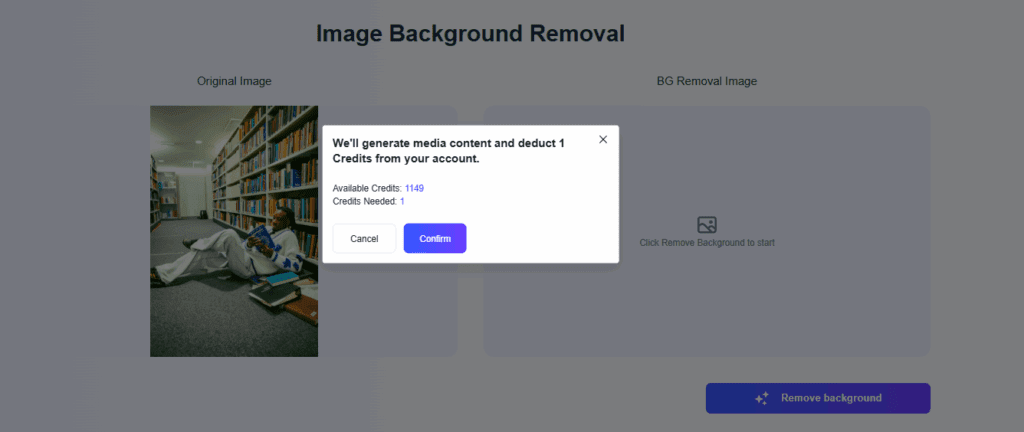Confirm the credit deduction

(x=435, y=238)
